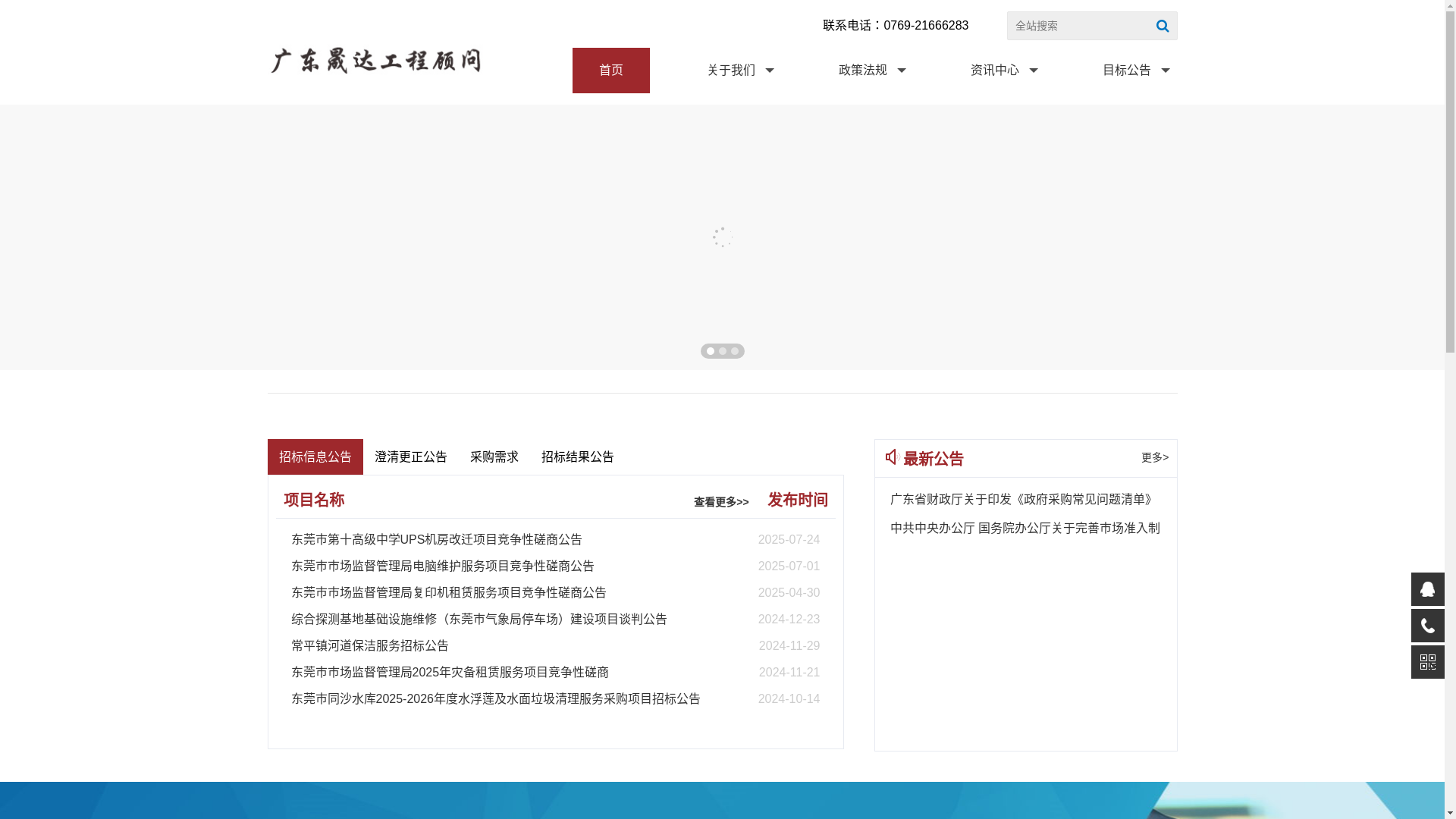This screenshot has height=819, width=1456.
Task: Click the 查看更多>> link
Action: tap(720, 501)
